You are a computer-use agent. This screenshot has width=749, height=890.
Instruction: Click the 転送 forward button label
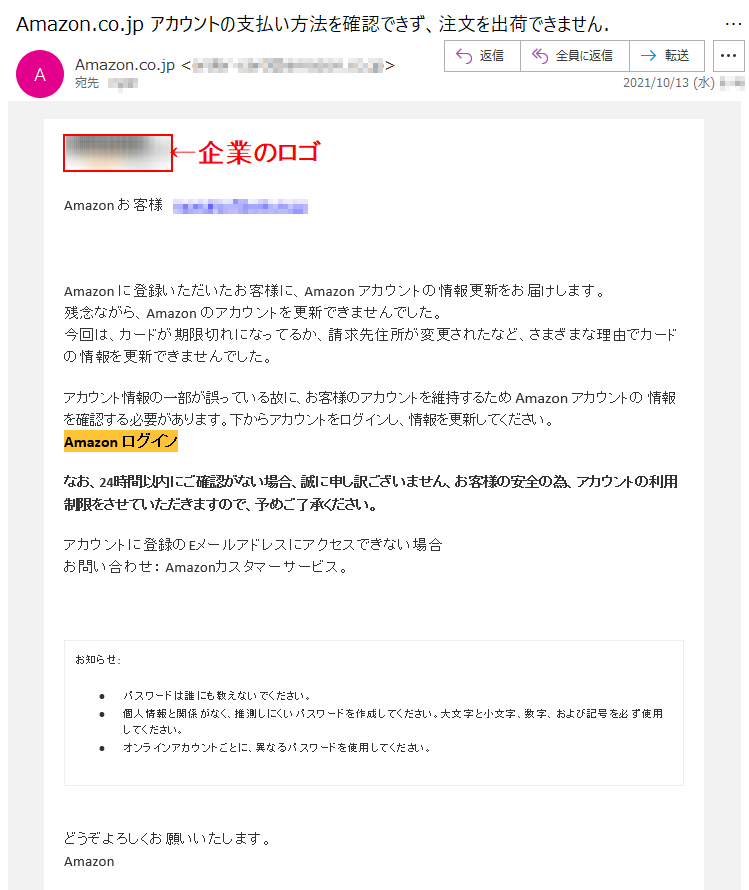point(676,56)
